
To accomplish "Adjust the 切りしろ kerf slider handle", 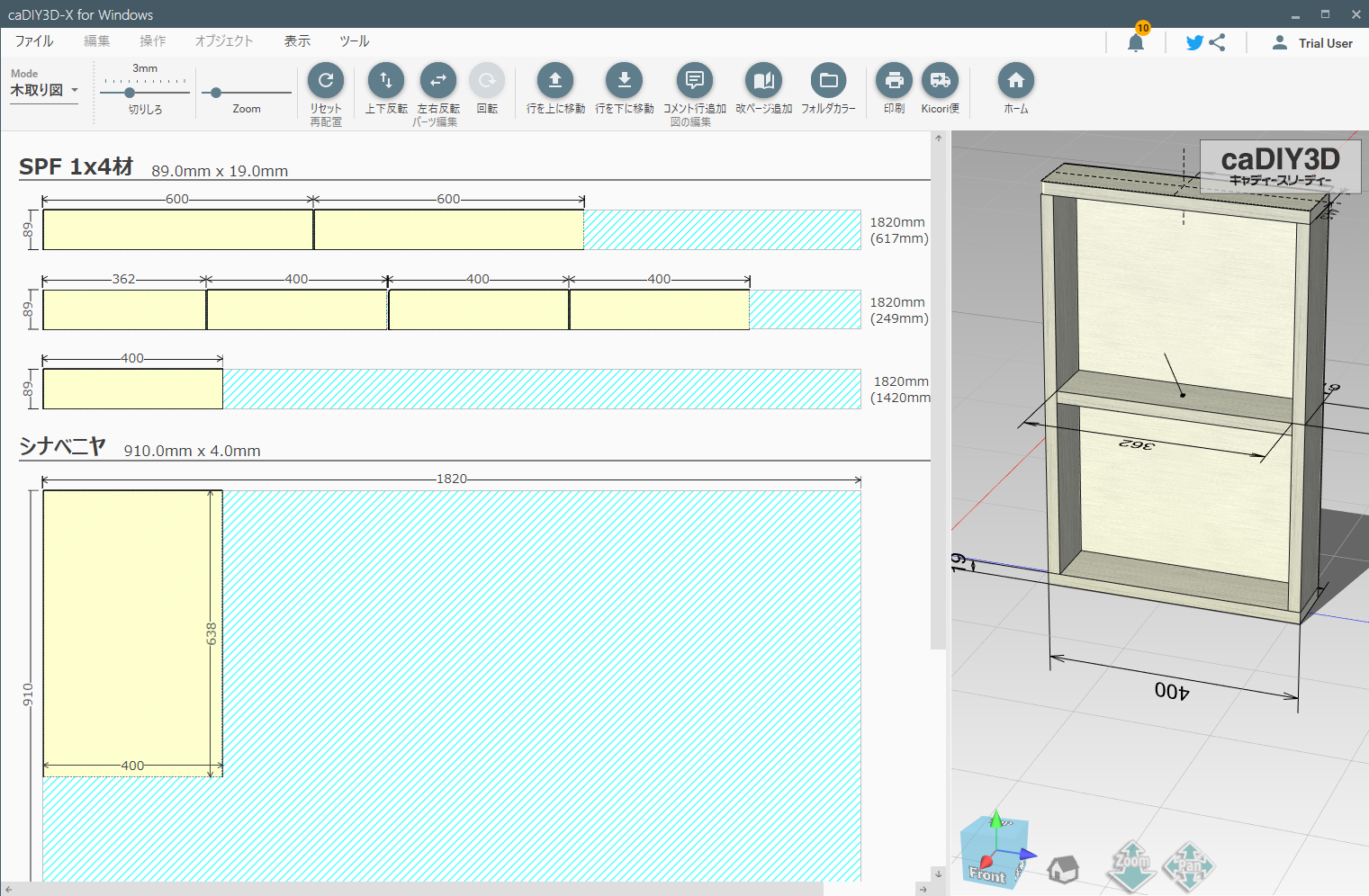I will click(130, 93).
